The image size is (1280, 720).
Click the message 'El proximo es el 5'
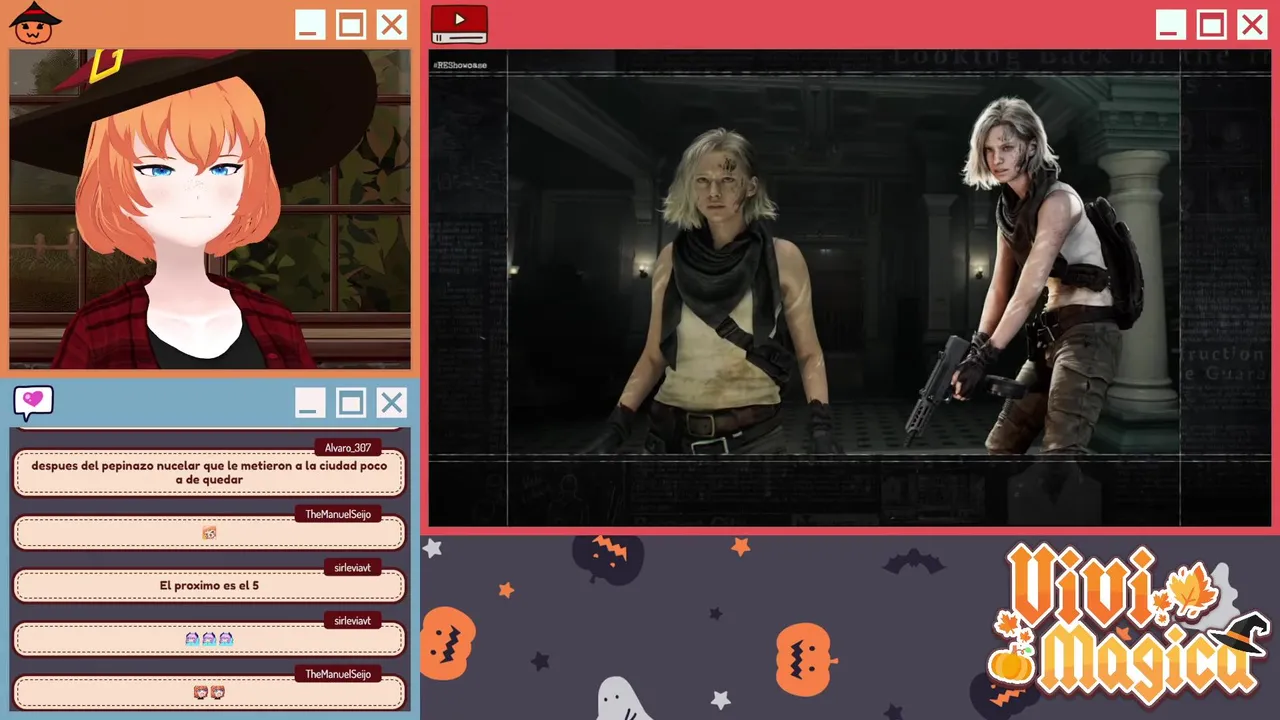tap(209, 585)
